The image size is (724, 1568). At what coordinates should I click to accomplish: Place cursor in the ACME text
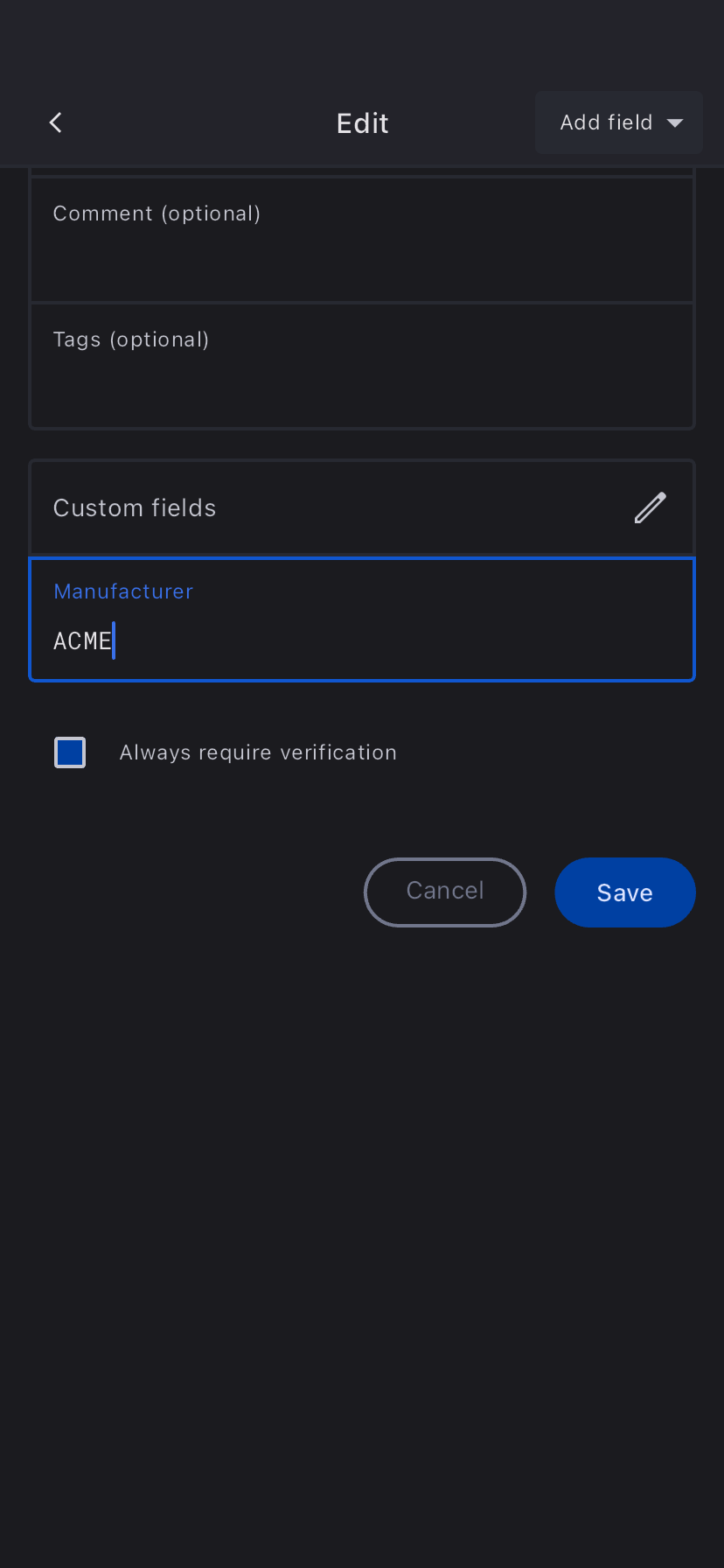pyautogui.click(x=82, y=641)
